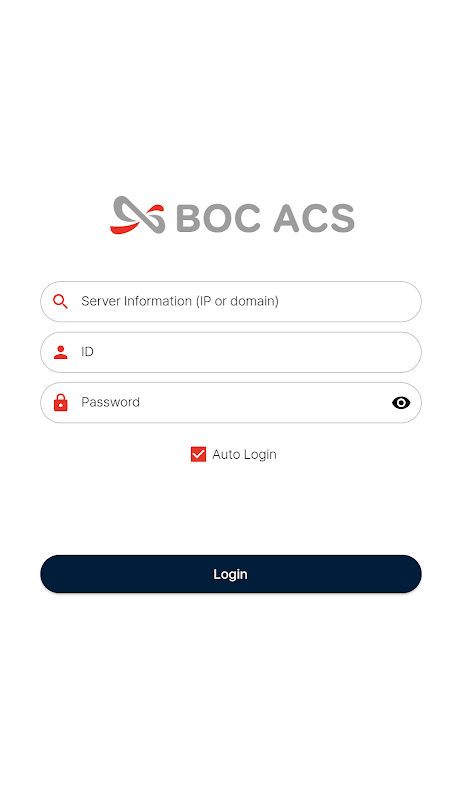Click the BOC ACS swirl logo emblem
Viewport: 462px width, 800px height.
pos(138,215)
